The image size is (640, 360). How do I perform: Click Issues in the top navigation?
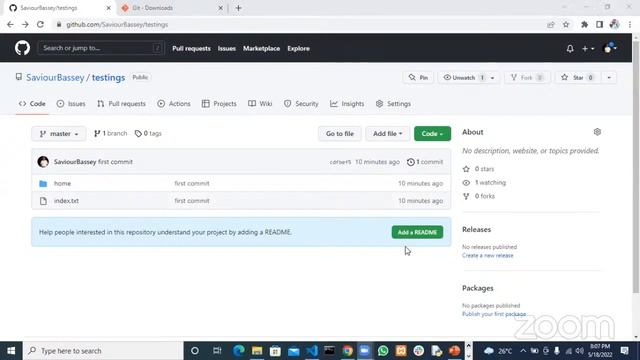pos(227,49)
